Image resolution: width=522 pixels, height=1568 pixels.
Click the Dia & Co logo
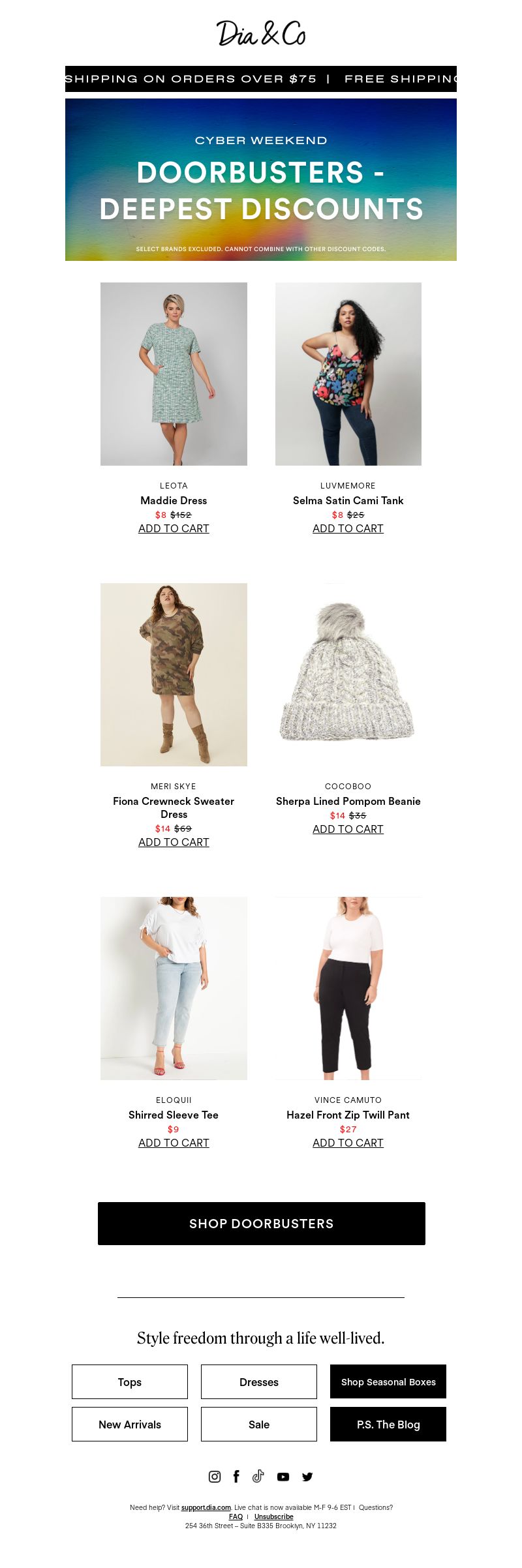[261, 33]
